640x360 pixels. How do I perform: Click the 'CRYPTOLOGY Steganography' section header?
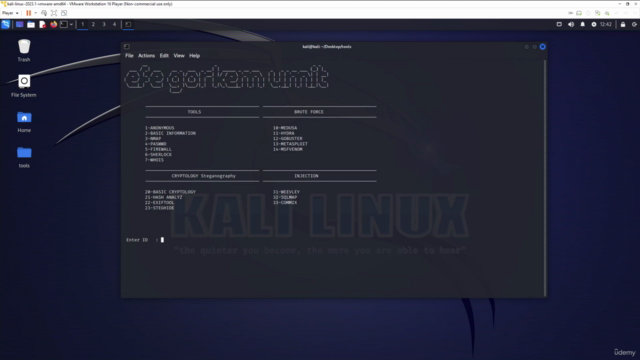click(204, 176)
